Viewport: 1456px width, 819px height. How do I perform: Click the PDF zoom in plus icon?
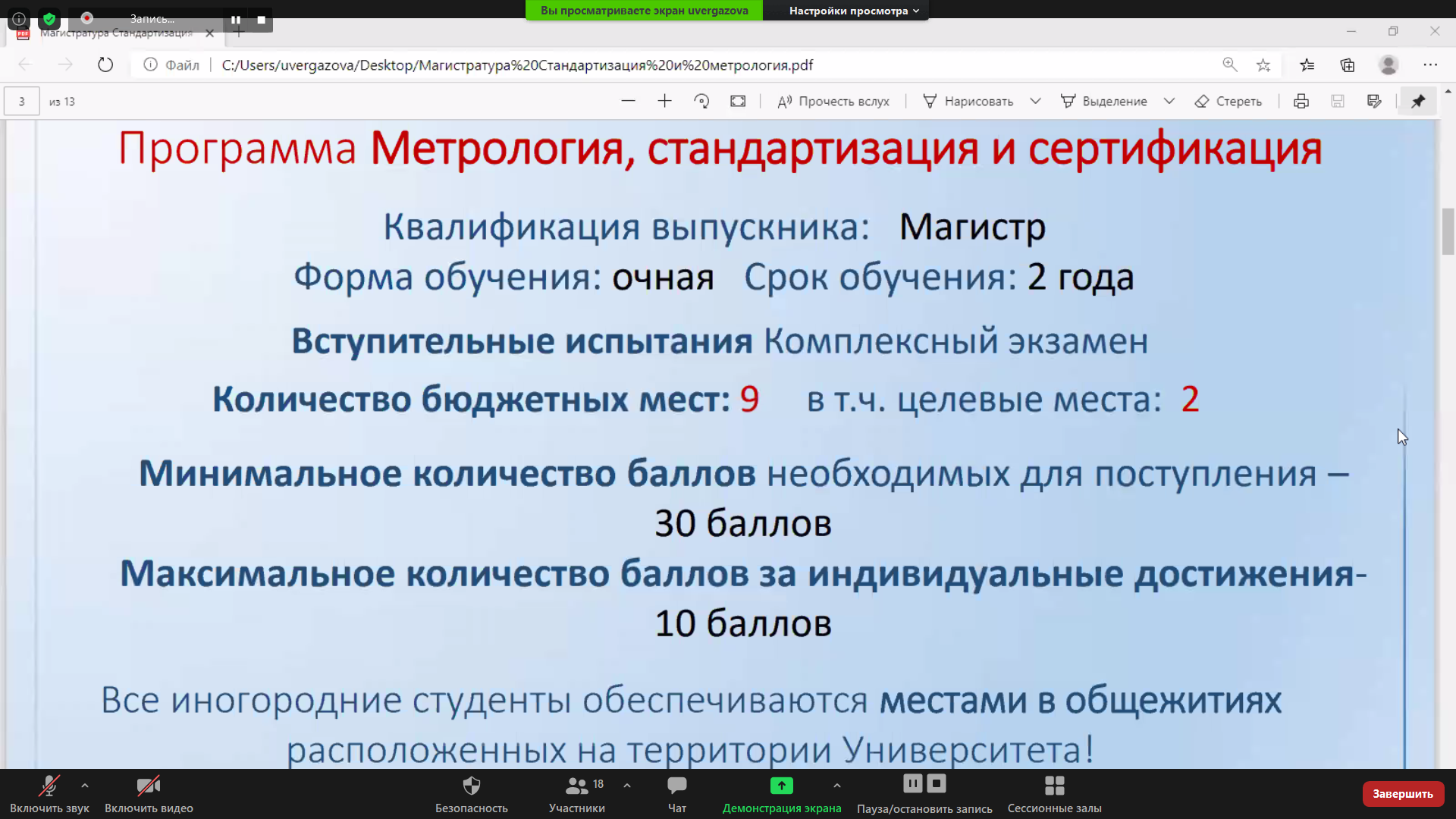pyautogui.click(x=664, y=101)
